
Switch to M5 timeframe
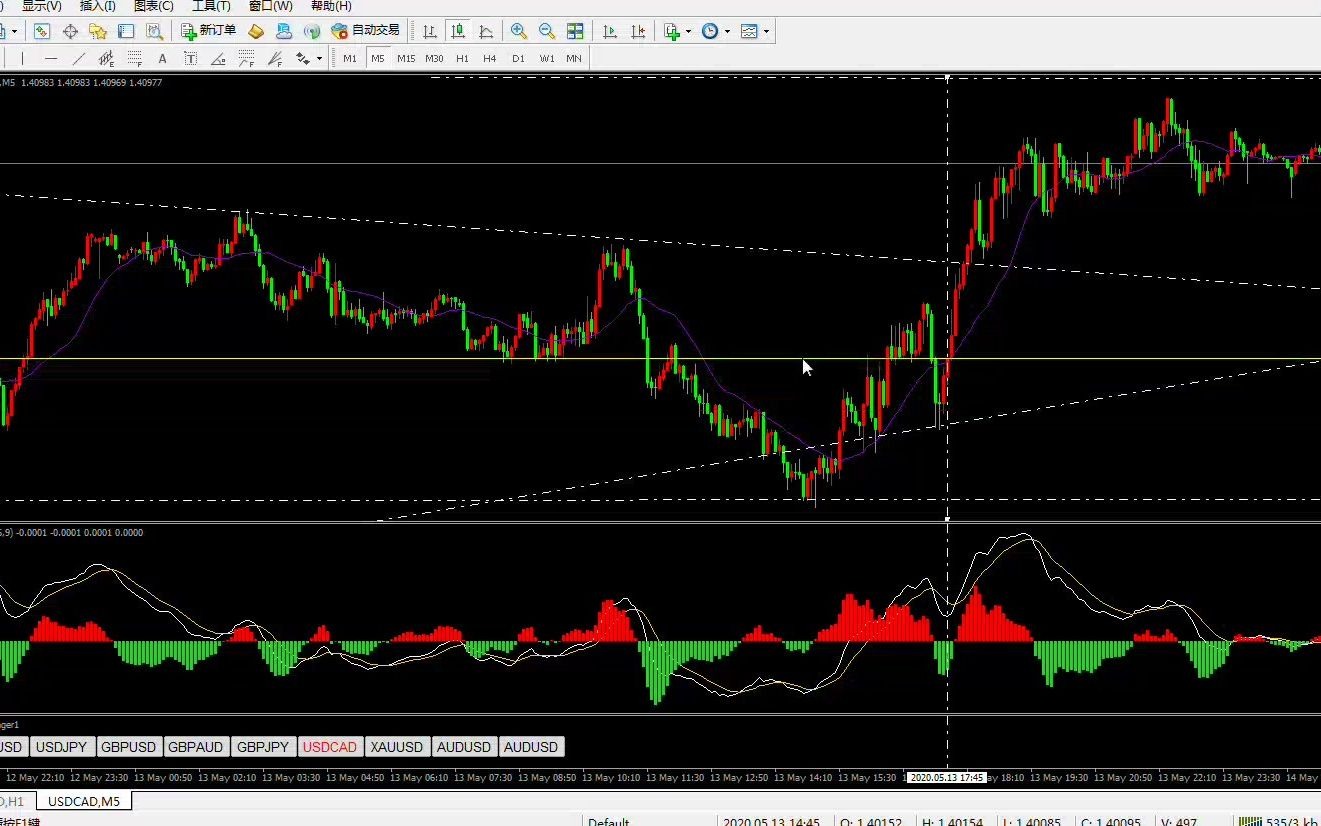(377, 58)
